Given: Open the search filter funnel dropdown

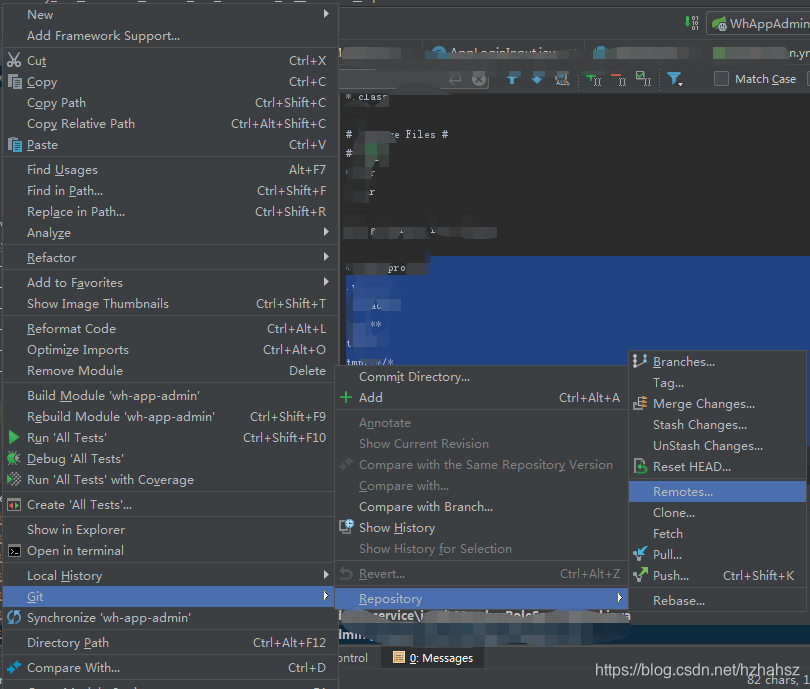Looking at the screenshot, I should [675, 79].
